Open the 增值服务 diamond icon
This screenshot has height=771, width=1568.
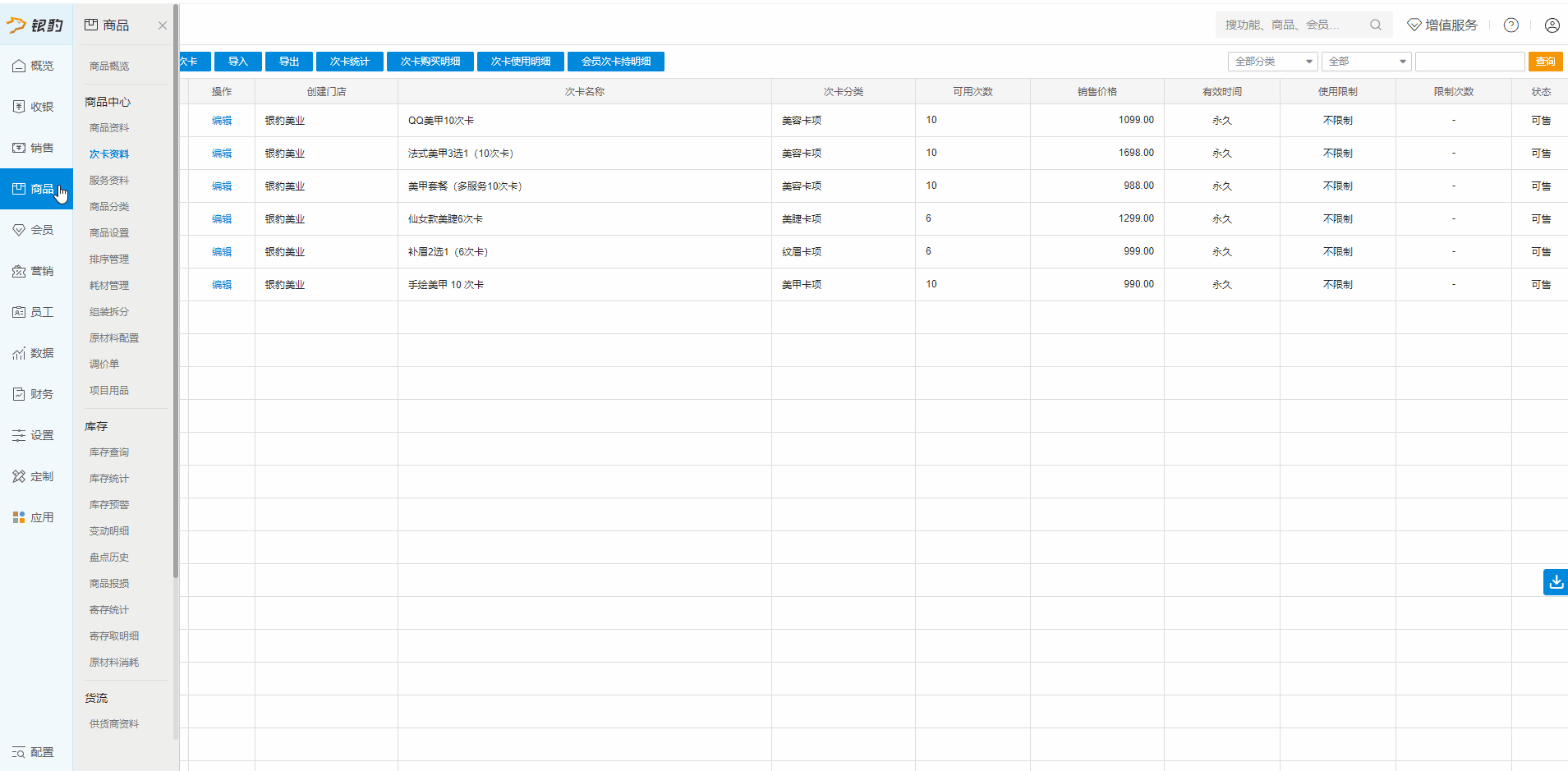[1414, 25]
